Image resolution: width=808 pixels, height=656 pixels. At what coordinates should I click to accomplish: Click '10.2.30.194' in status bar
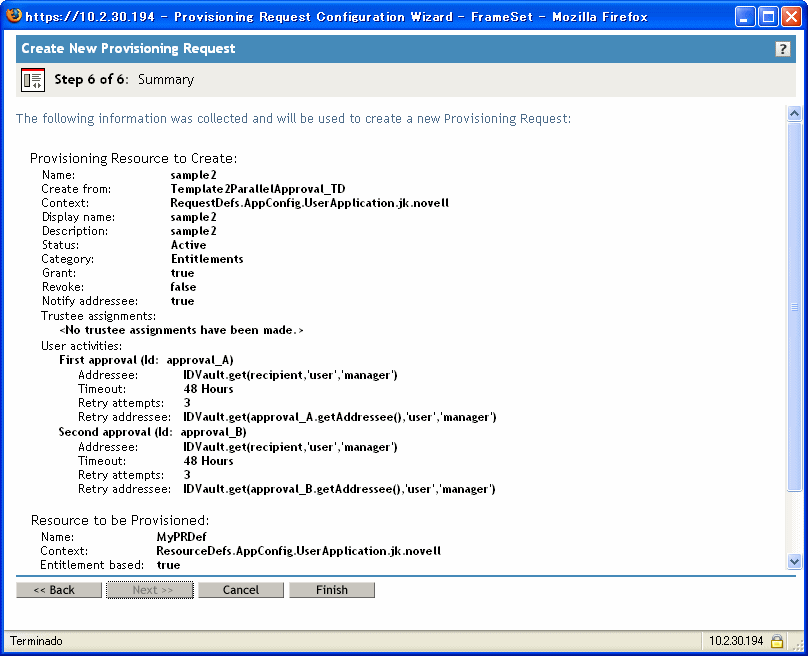pyautogui.click(x=736, y=641)
